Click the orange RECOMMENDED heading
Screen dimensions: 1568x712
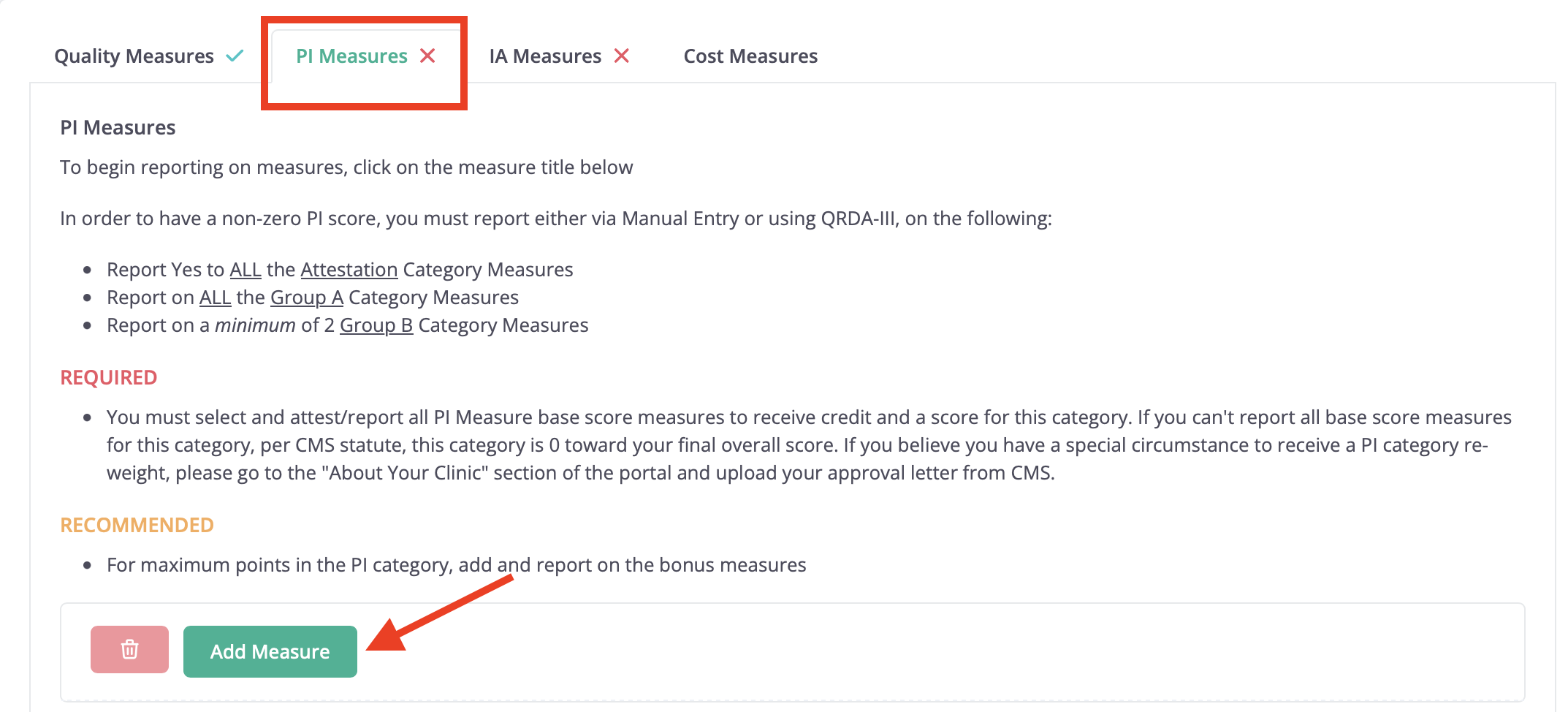(137, 525)
